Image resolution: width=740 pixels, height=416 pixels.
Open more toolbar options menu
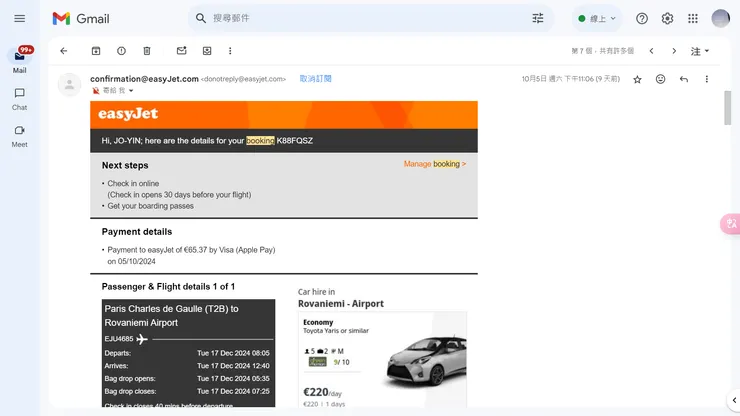[x=230, y=51]
